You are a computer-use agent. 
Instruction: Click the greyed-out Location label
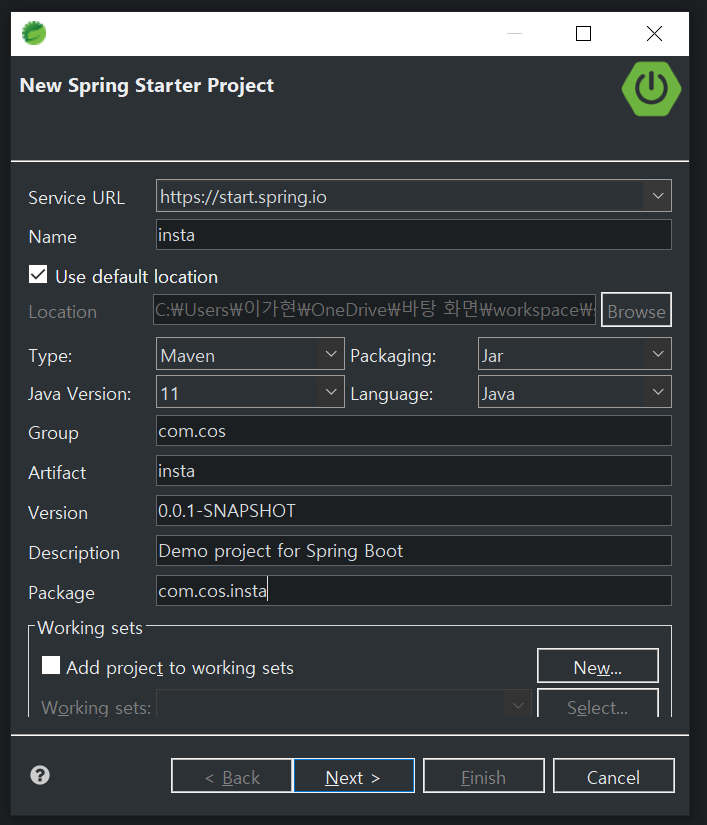63,312
